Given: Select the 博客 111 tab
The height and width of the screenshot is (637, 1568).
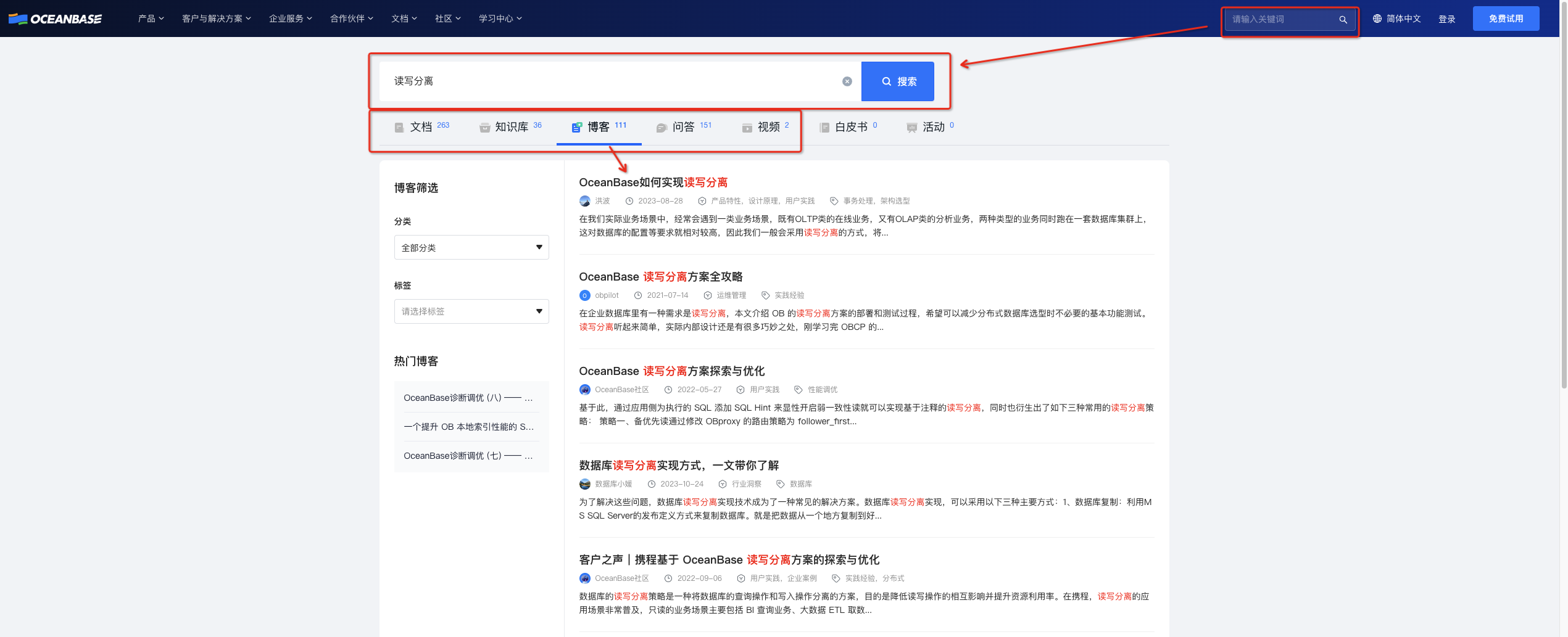Looking at the screenshot, I should 599,127.
